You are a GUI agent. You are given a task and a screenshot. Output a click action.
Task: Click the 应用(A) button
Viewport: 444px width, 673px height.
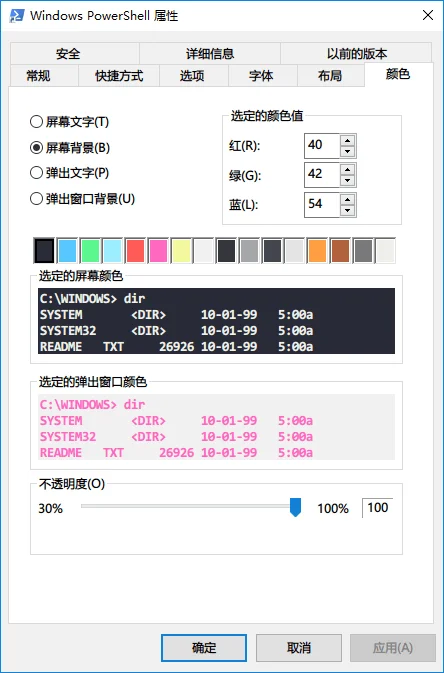tap(393, 648)
